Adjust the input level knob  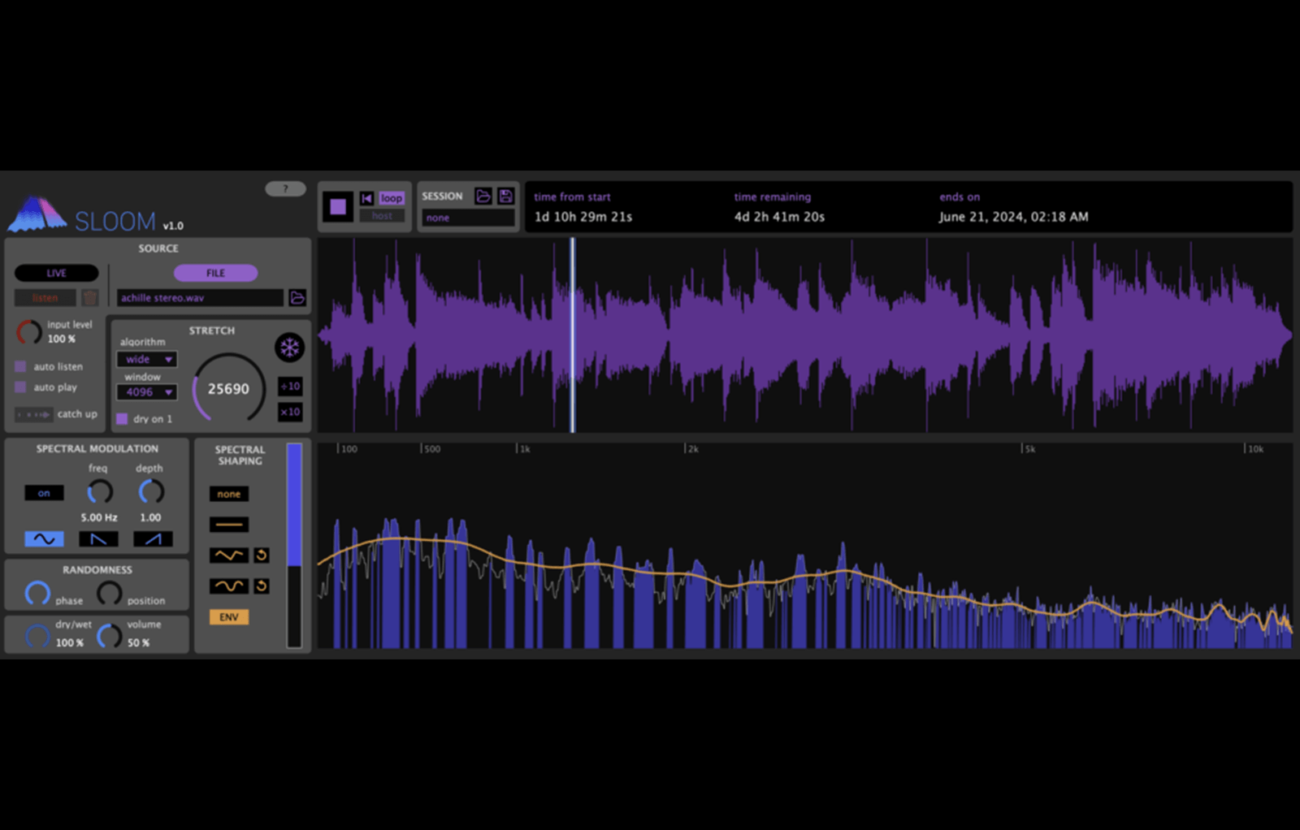[29, 332]
